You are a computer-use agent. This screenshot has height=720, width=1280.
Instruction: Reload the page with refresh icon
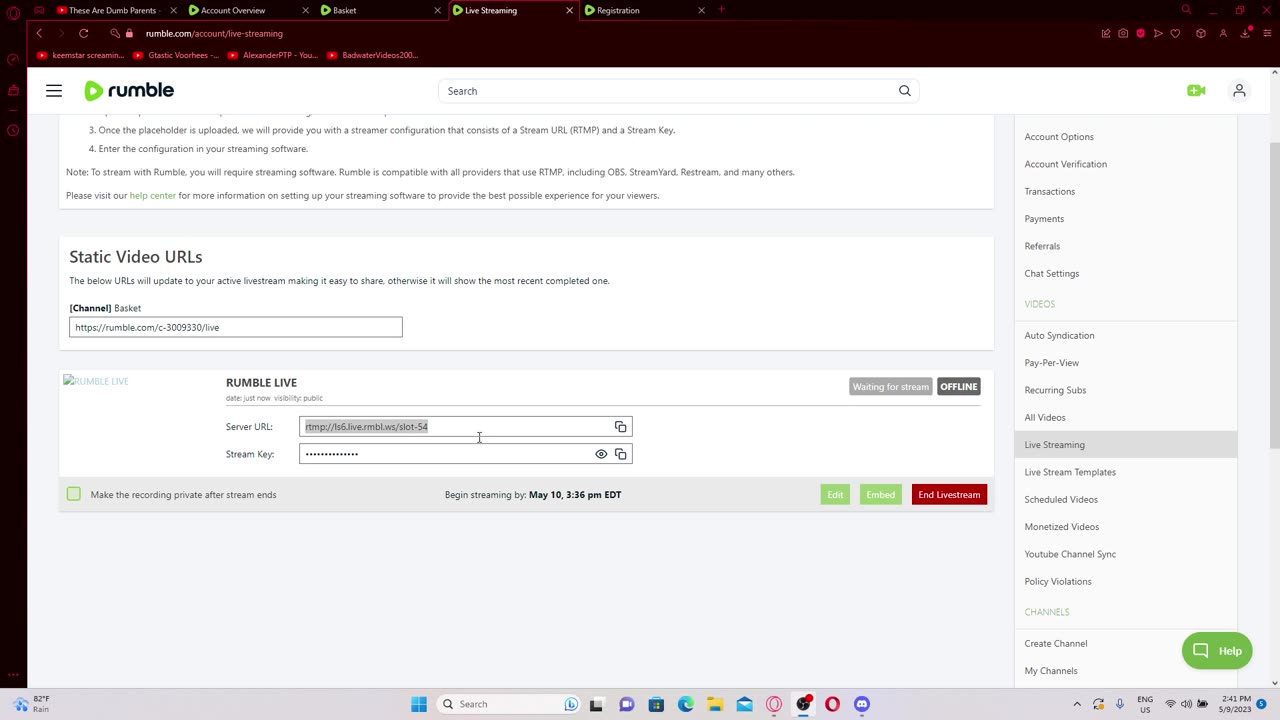coord(84,33)
